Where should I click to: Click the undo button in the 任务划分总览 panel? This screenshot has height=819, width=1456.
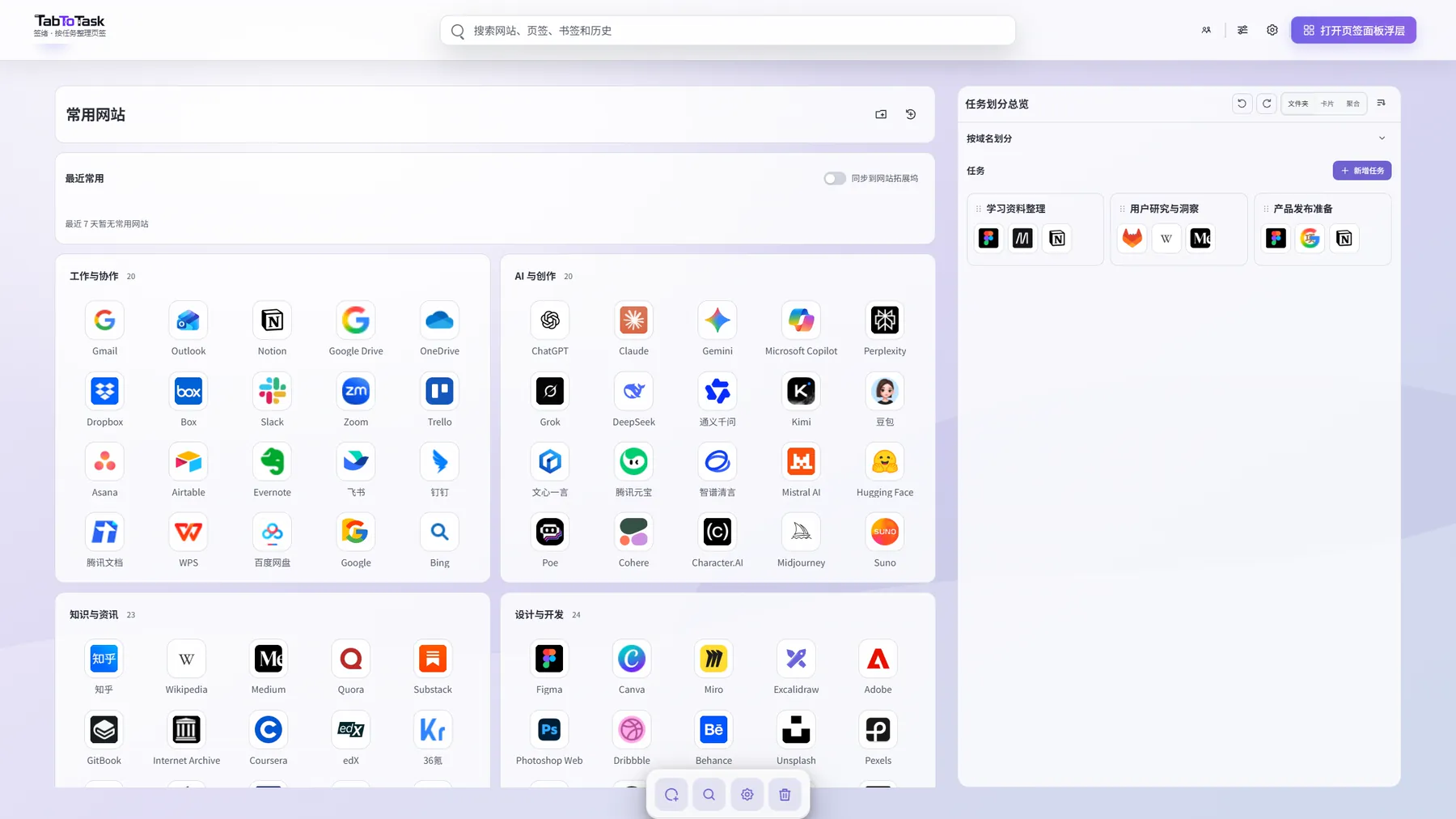click(x=1242, y=104)
